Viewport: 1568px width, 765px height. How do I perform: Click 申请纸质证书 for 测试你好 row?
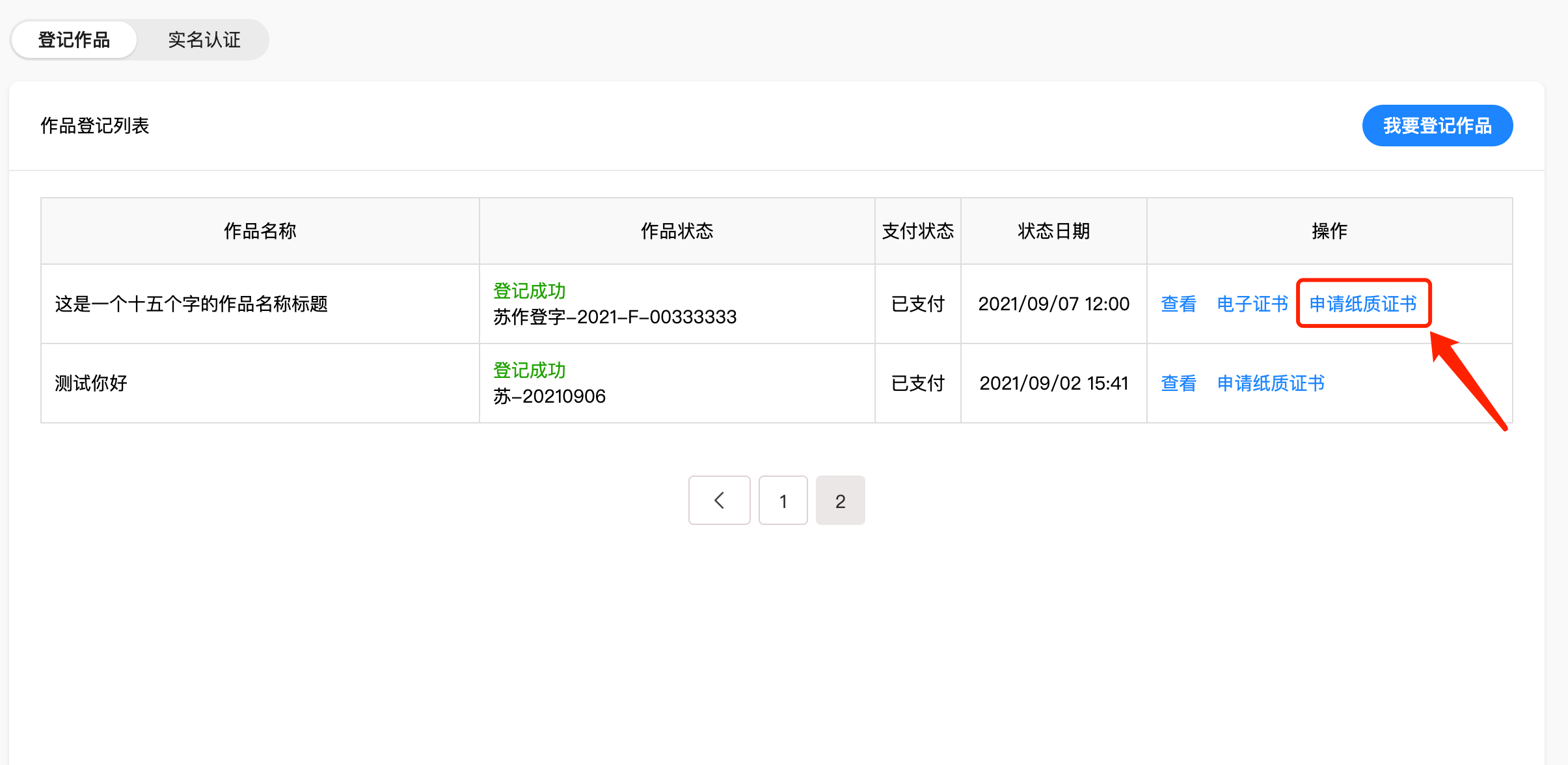pyautogui.click(x=1271, y=383)
